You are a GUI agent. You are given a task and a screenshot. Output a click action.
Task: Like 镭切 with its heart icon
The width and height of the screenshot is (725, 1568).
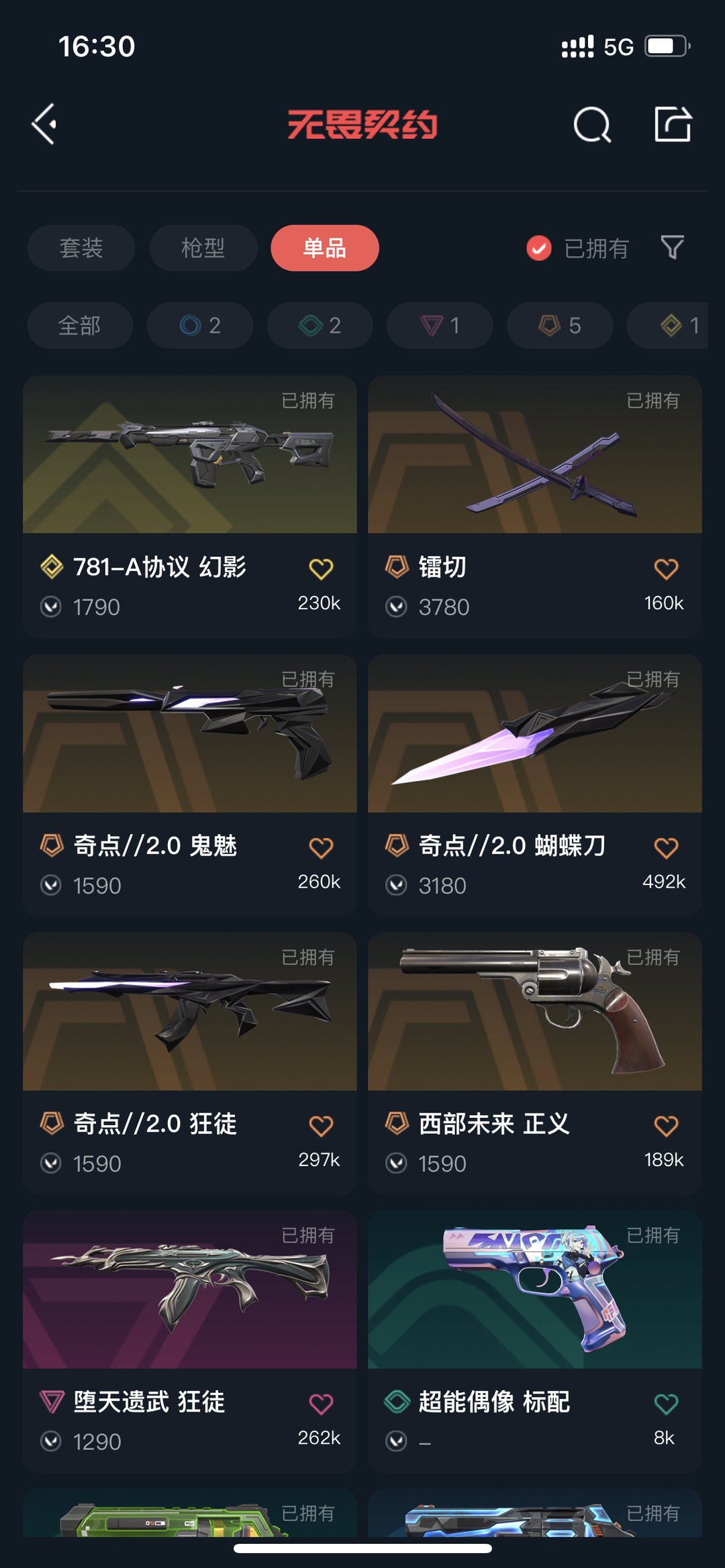click(666, 569)
